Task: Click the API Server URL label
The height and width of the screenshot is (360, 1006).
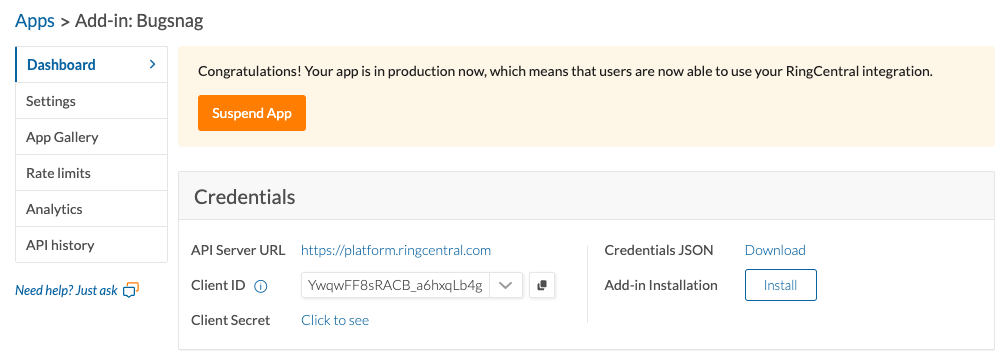Action: point(238,250)
